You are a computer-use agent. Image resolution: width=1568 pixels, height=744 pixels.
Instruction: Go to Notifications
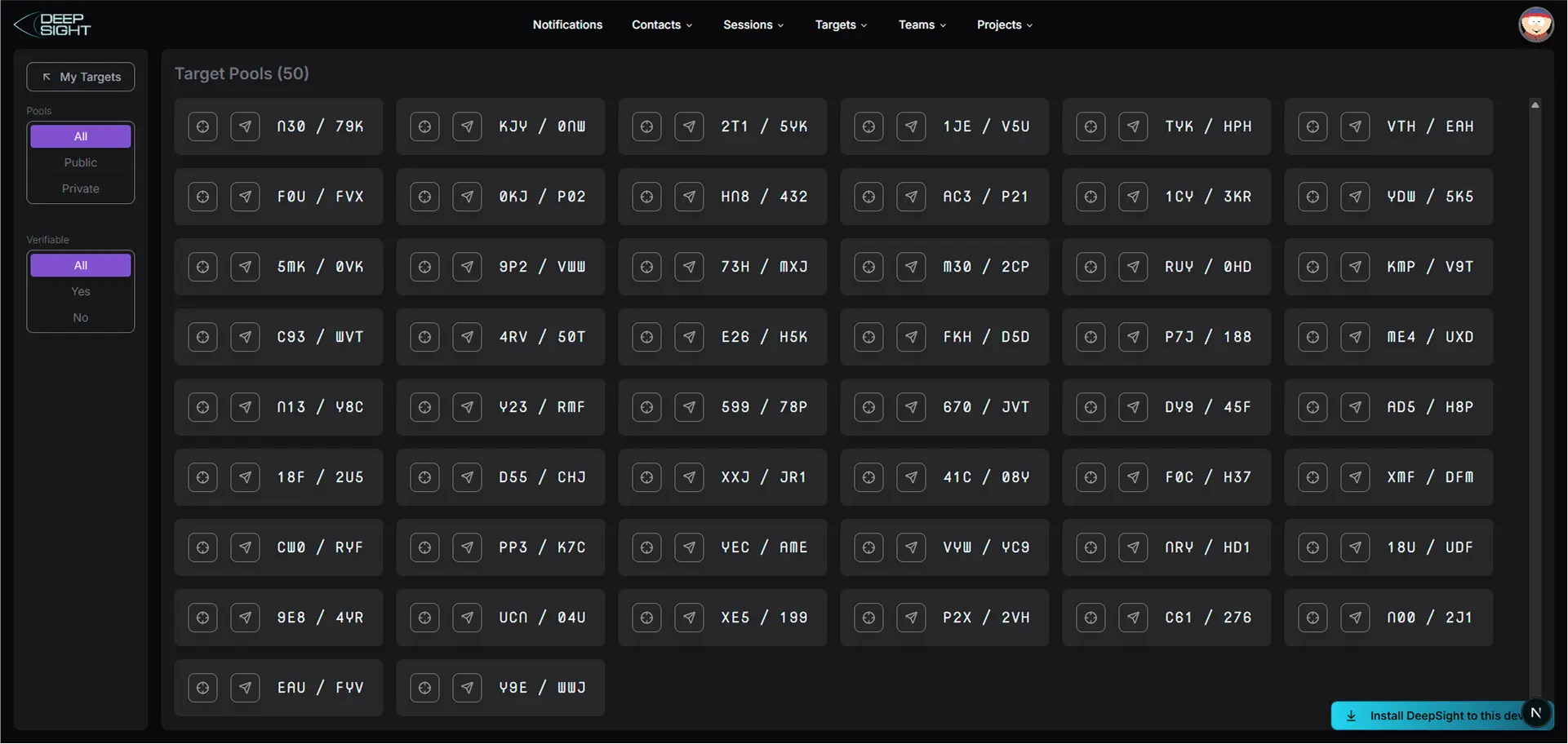click(567, 24)
